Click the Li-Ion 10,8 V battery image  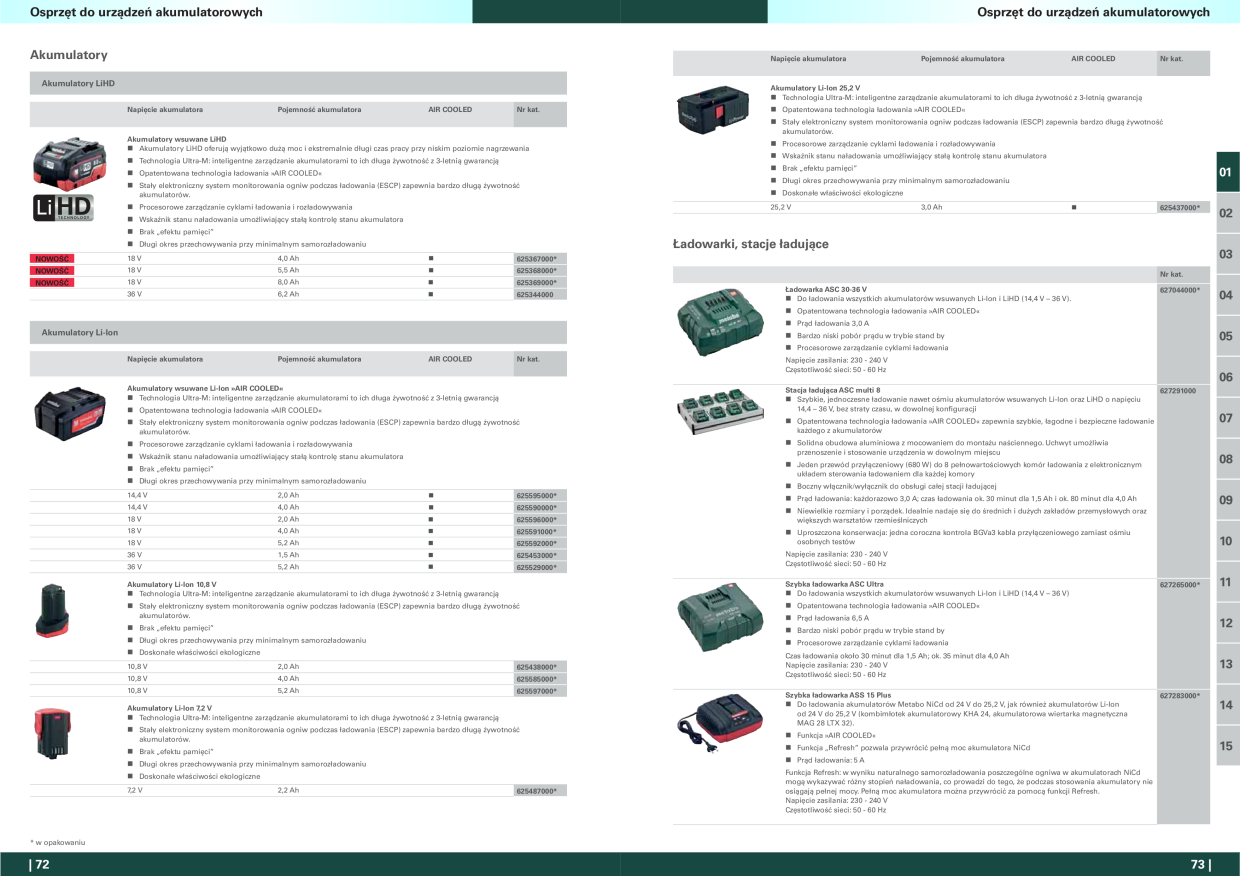pyautogui.click(x=51, y=609)
